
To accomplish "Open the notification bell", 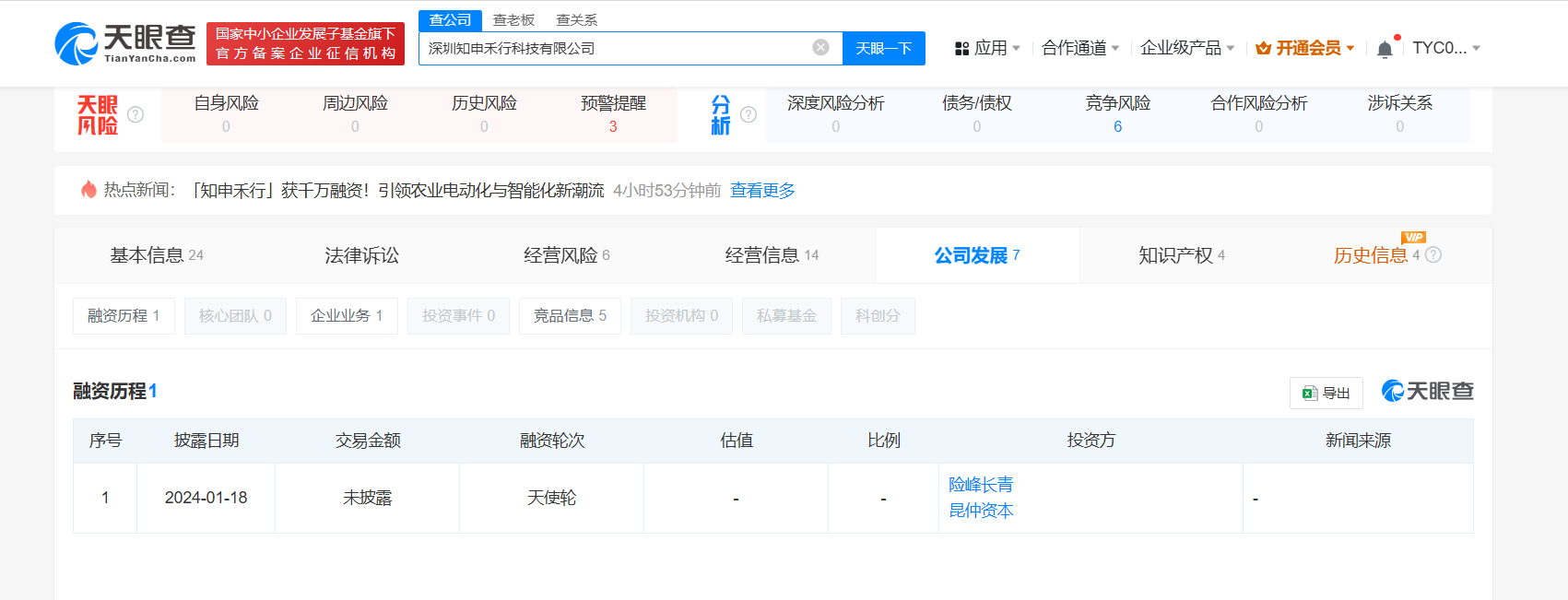I will (1385, 49).
